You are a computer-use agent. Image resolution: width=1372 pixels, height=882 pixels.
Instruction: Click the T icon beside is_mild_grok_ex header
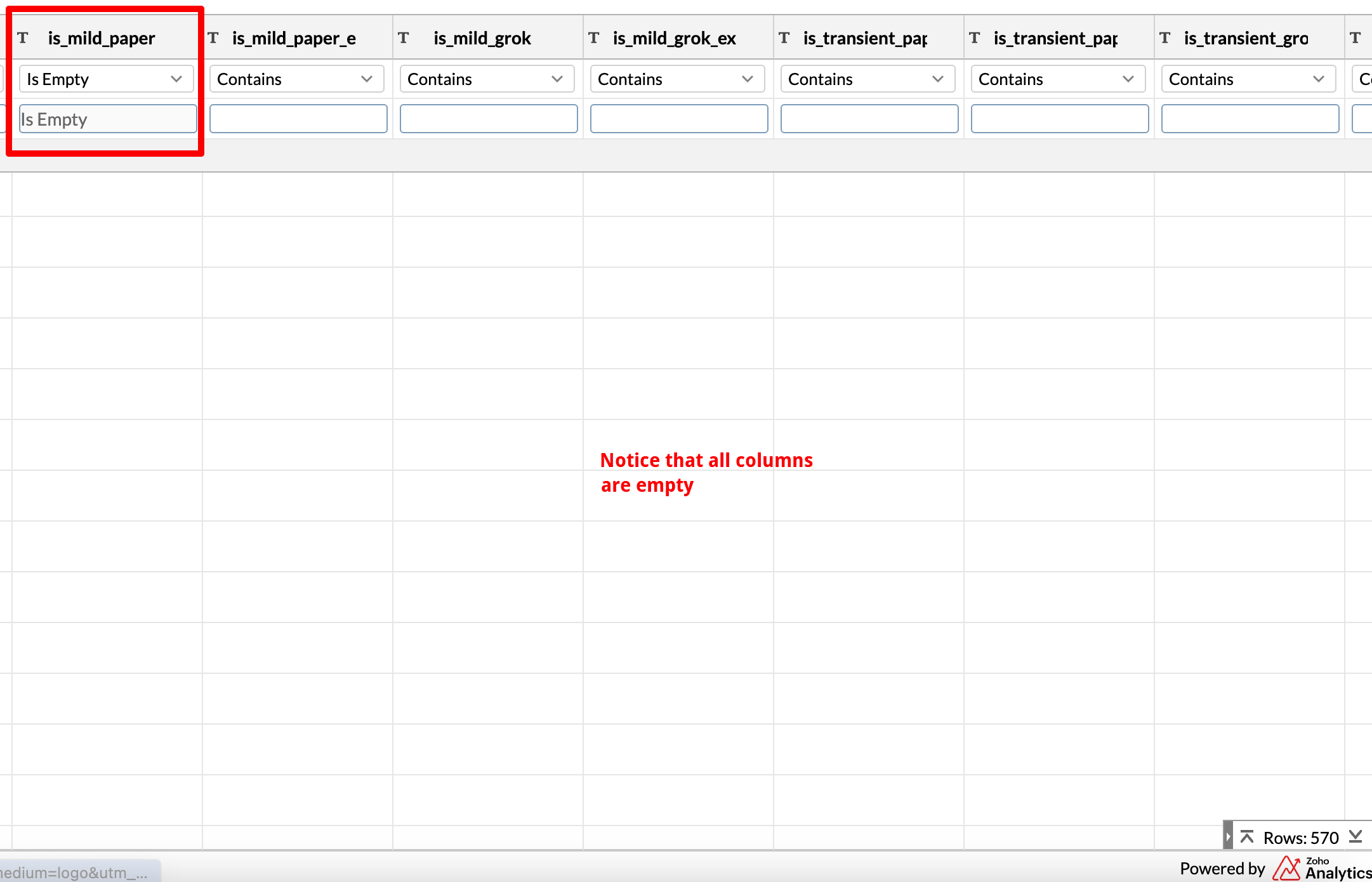(x=594, y=38)
